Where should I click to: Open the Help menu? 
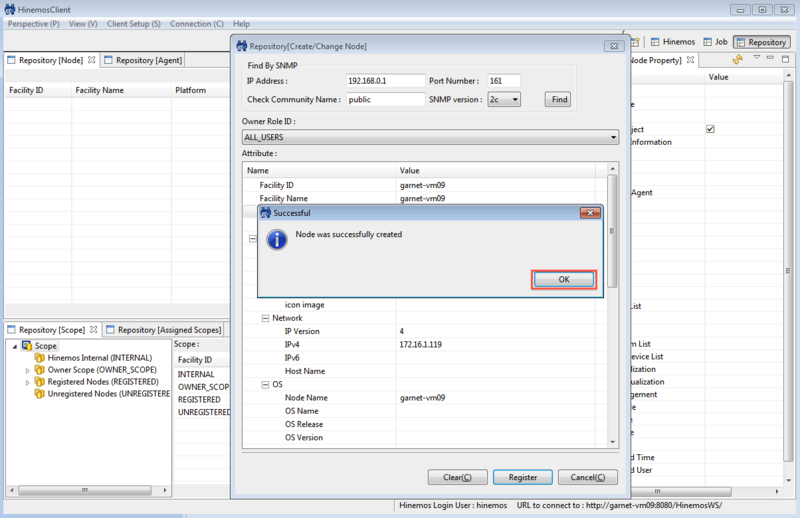241,24
